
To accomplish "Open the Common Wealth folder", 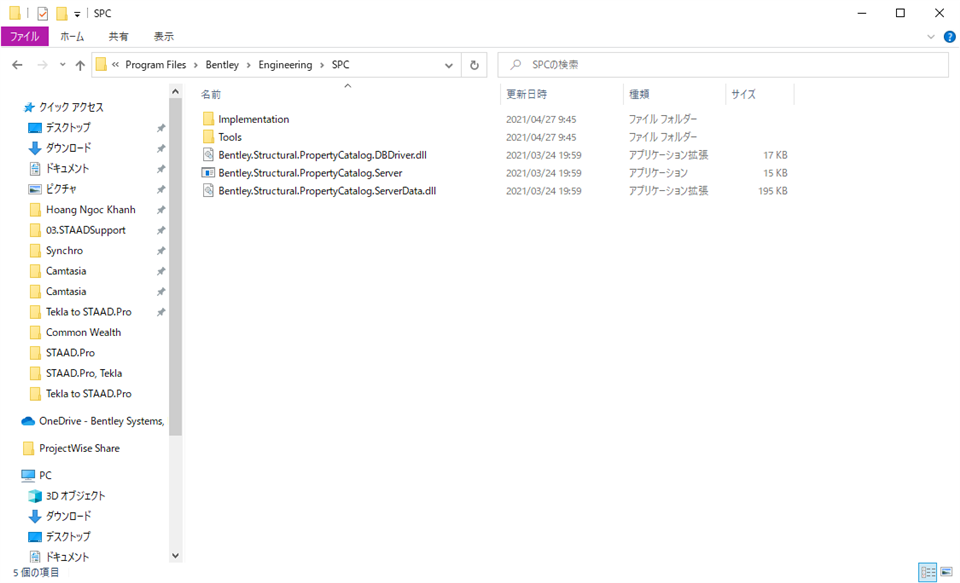I will click(x=83, y=332).
